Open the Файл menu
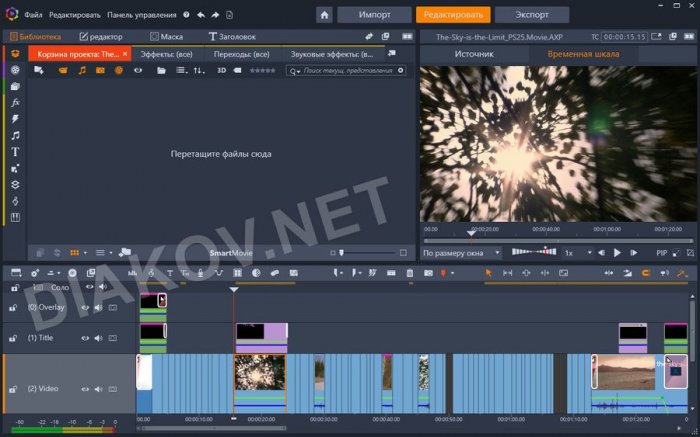 33,16
